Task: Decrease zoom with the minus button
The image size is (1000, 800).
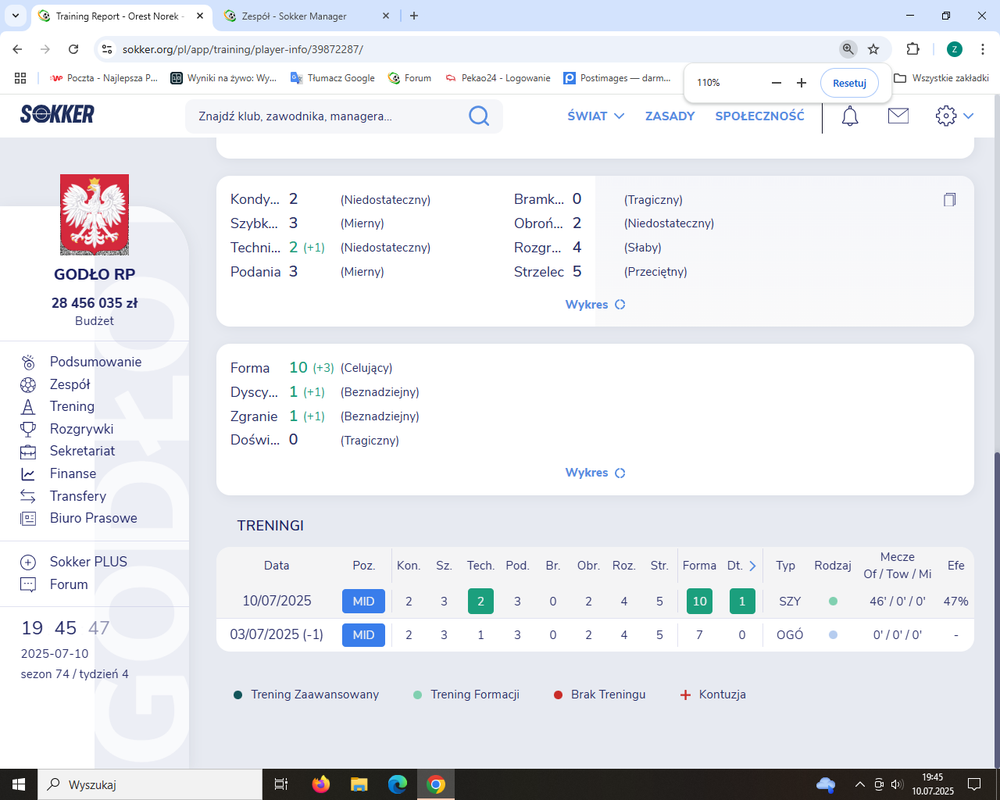Action: point(776,83)
